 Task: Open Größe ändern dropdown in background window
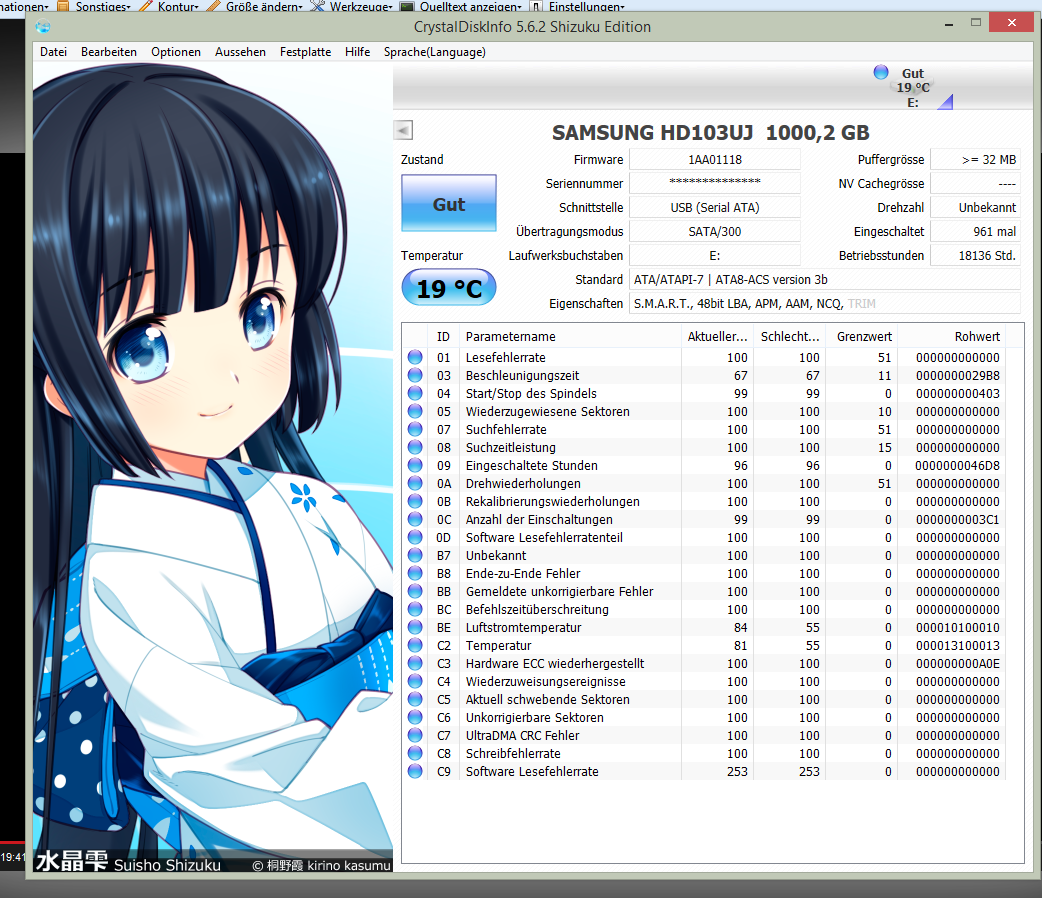(255, 6)
